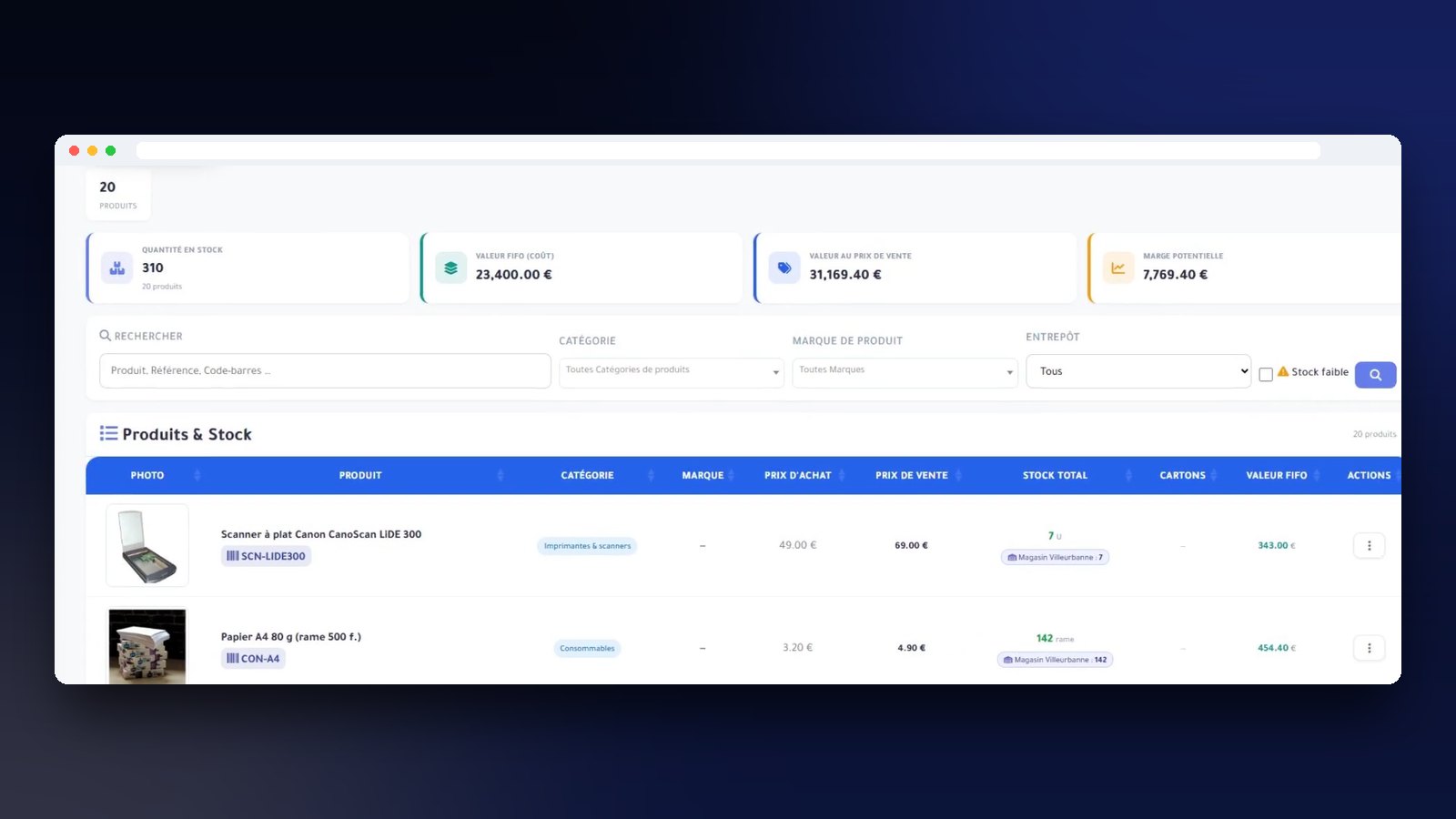Screen dimensions: 1456x819
Task: Open actions menu for Canon CanoScan scanner
Action: point(1369,546)
